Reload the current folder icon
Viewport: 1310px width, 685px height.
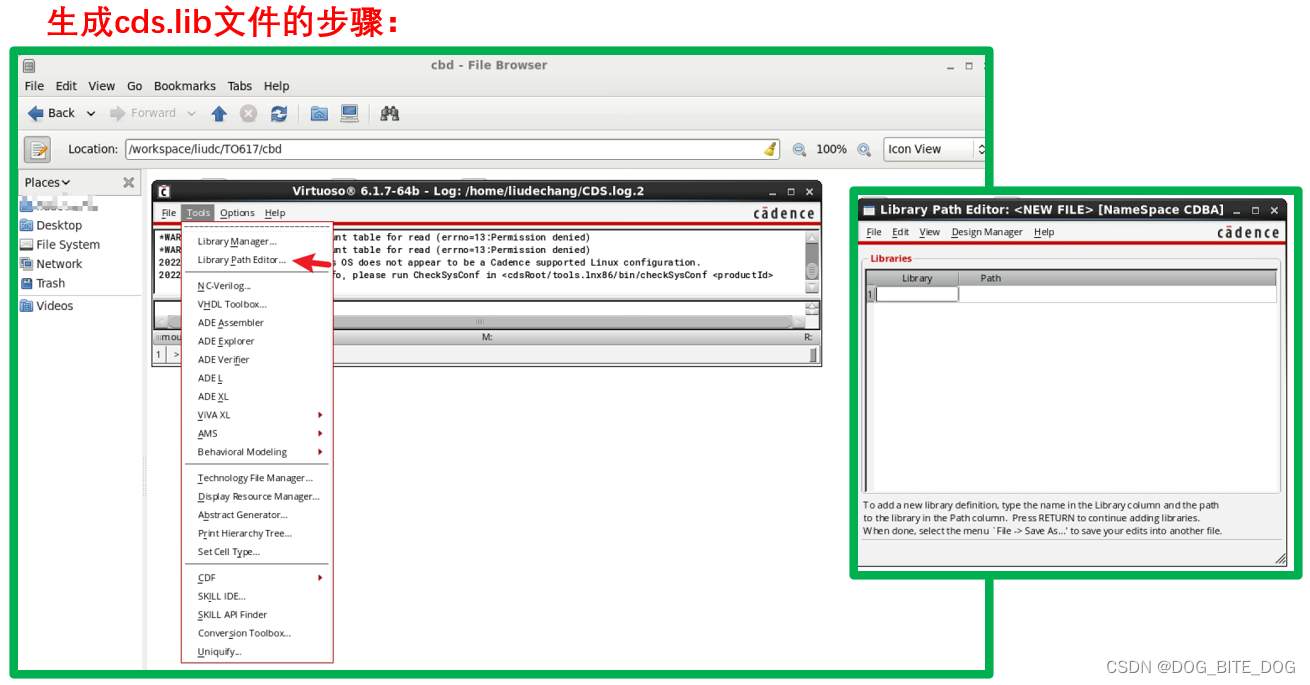(279, 114)
